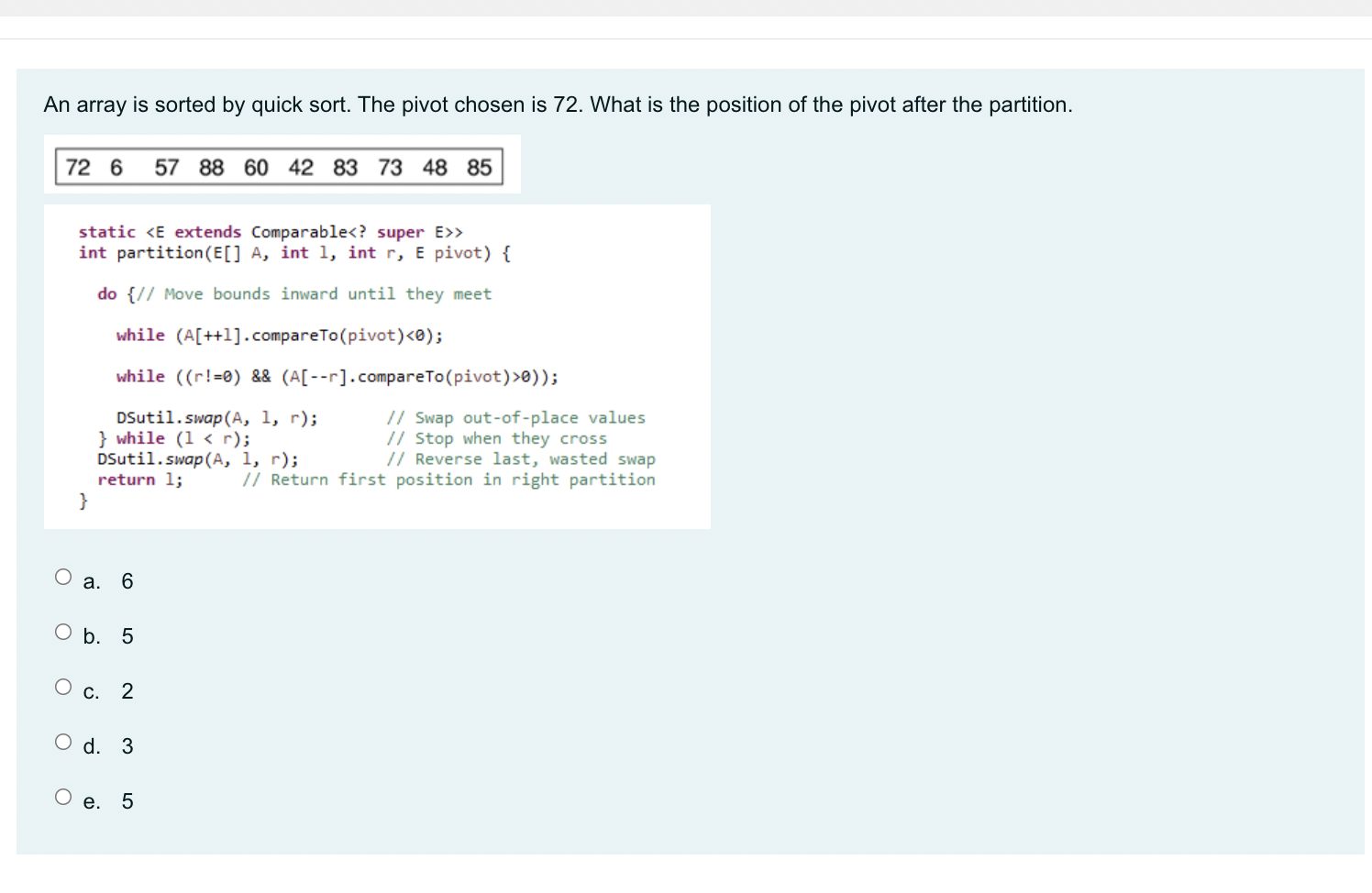Viewport: 1372px width, 893px height.
Task: Click the static partition method signature
Action: pos(271,232)
